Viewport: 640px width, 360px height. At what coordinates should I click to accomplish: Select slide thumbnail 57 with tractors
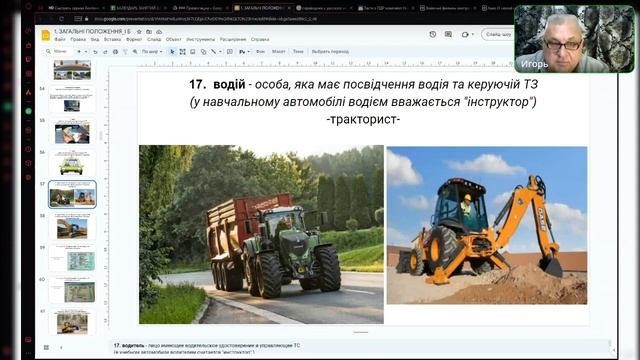click(72, 195)
